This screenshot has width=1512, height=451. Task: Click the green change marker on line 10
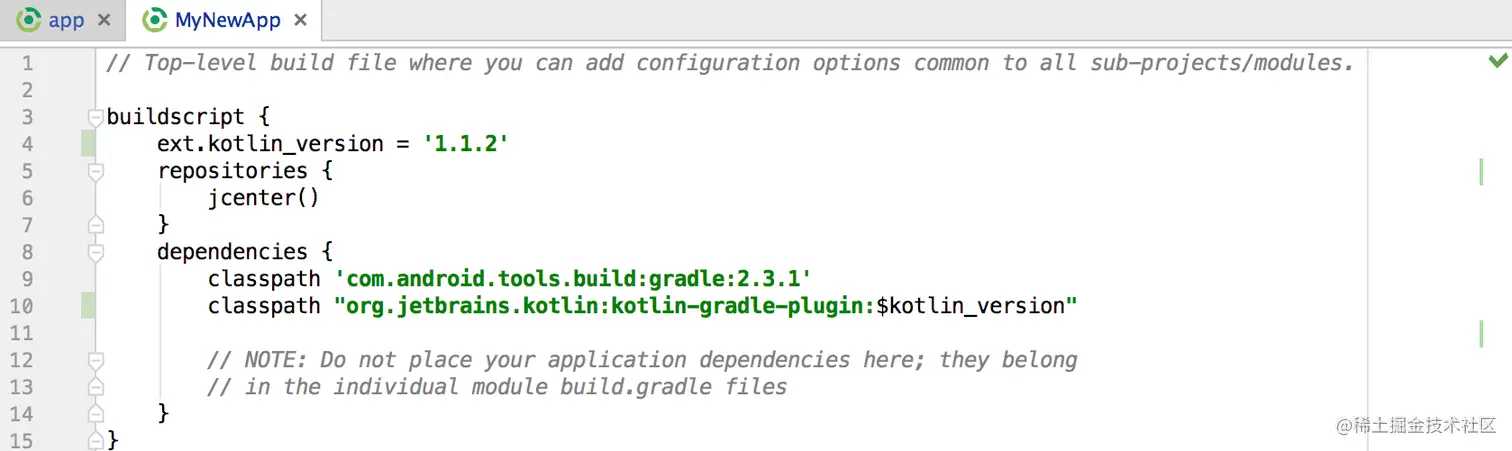tap(89, 306)
